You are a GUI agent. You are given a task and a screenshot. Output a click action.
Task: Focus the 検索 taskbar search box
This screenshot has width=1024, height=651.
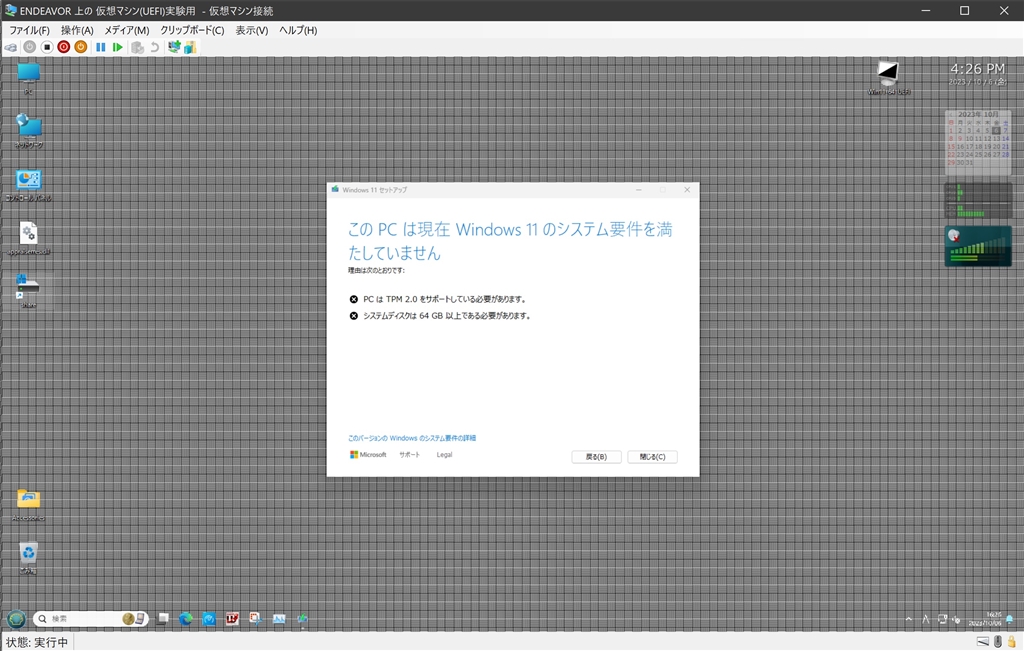[x=90, y=618]
